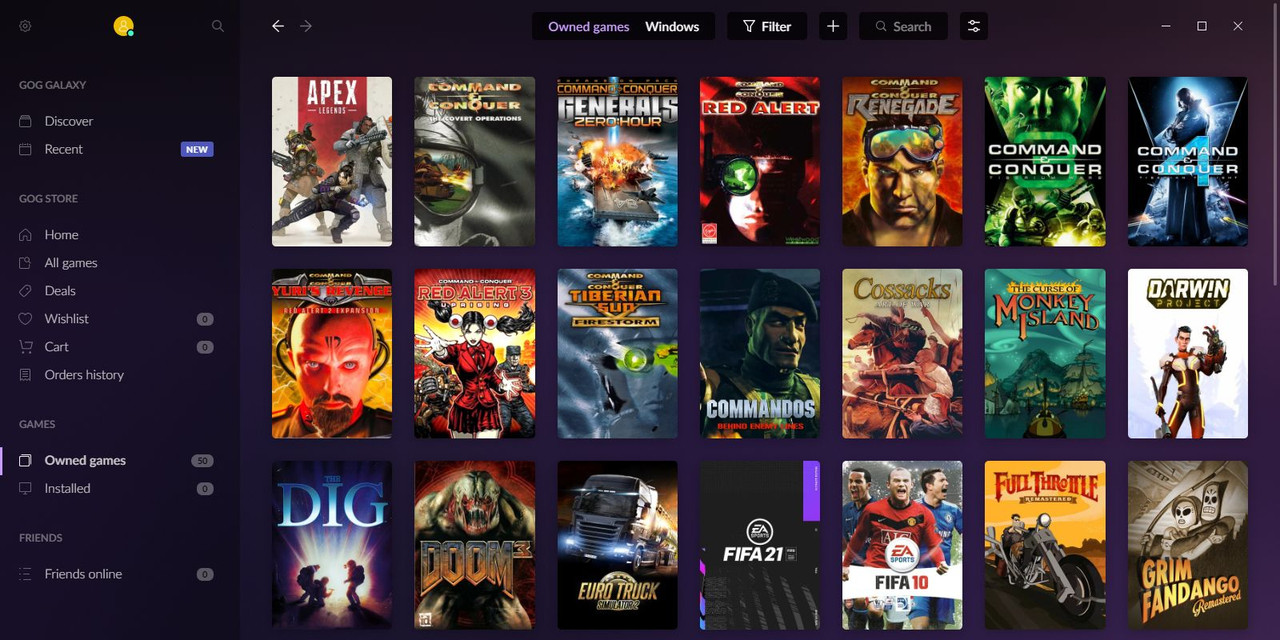Open Curse of Monkey Island cover

click(x=1045, y=353)
